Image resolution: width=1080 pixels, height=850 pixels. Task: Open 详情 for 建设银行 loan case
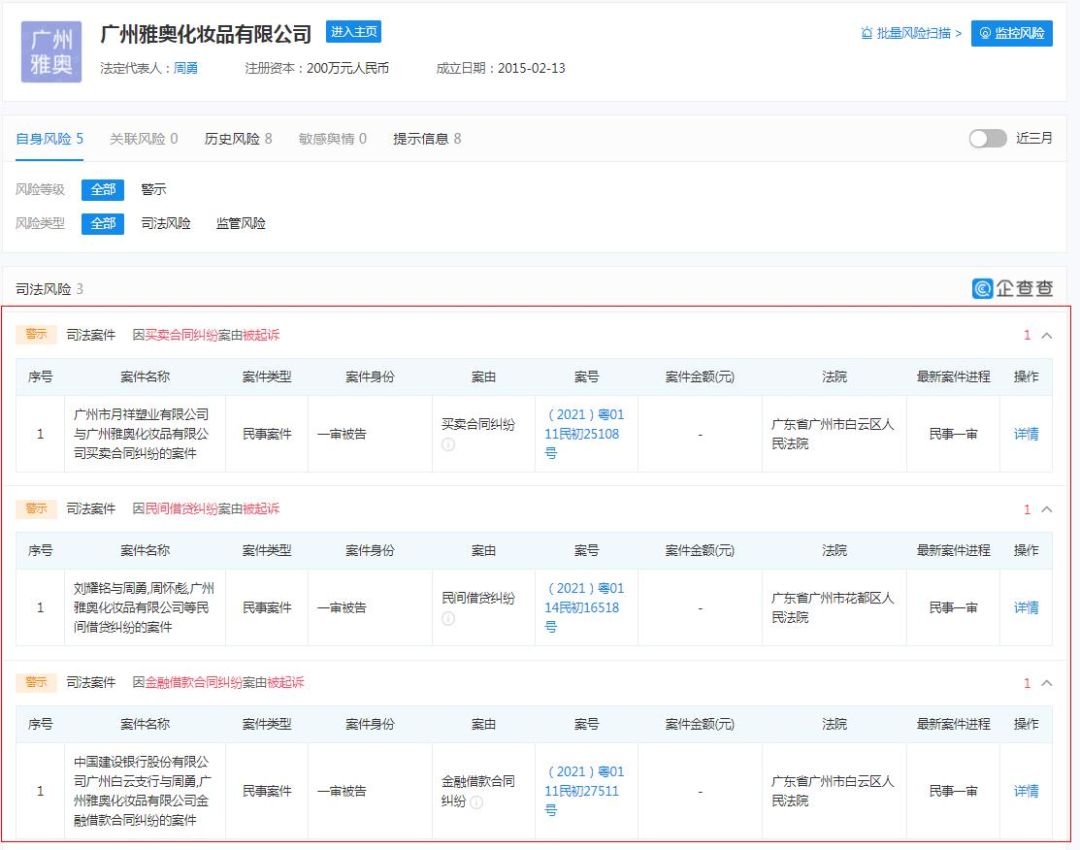pyautogui.click(x=1026, y=791)
